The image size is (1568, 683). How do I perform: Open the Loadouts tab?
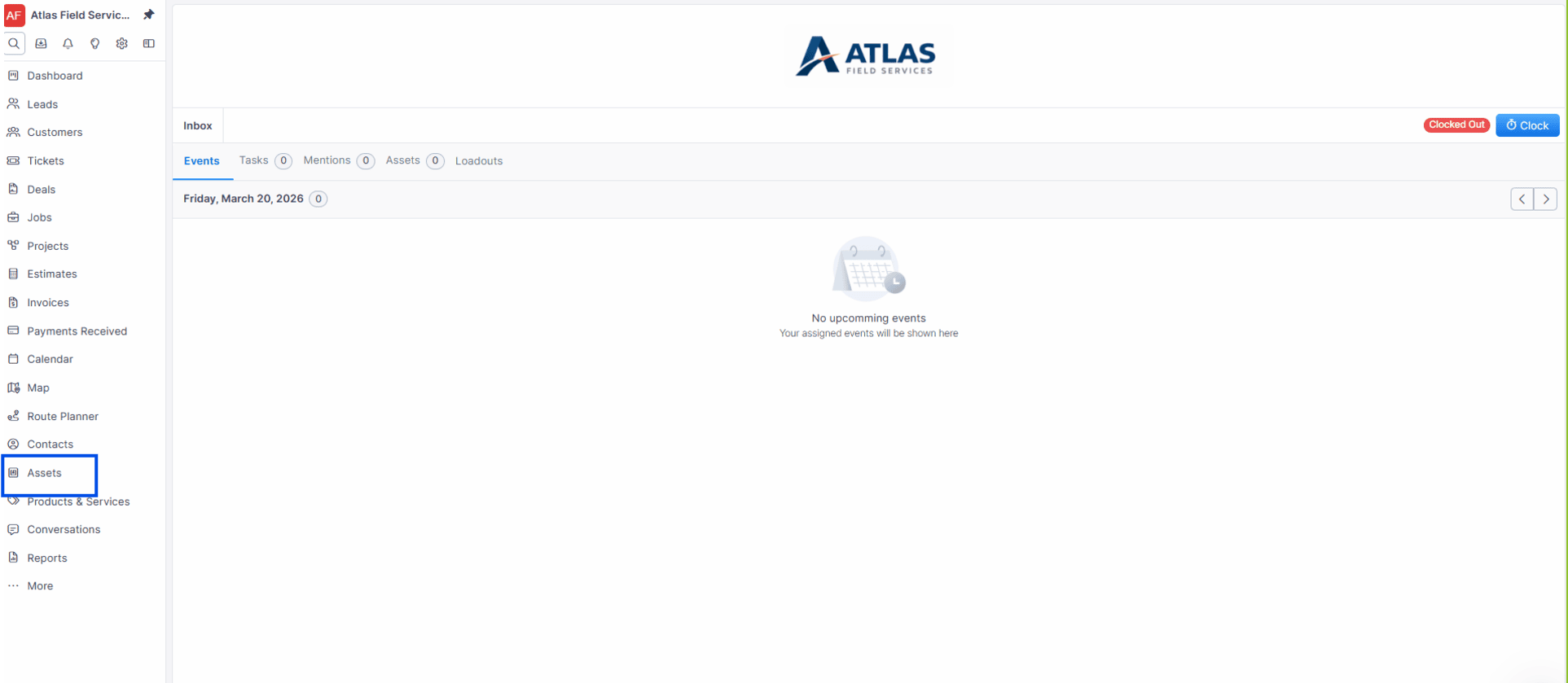(479, 160)
